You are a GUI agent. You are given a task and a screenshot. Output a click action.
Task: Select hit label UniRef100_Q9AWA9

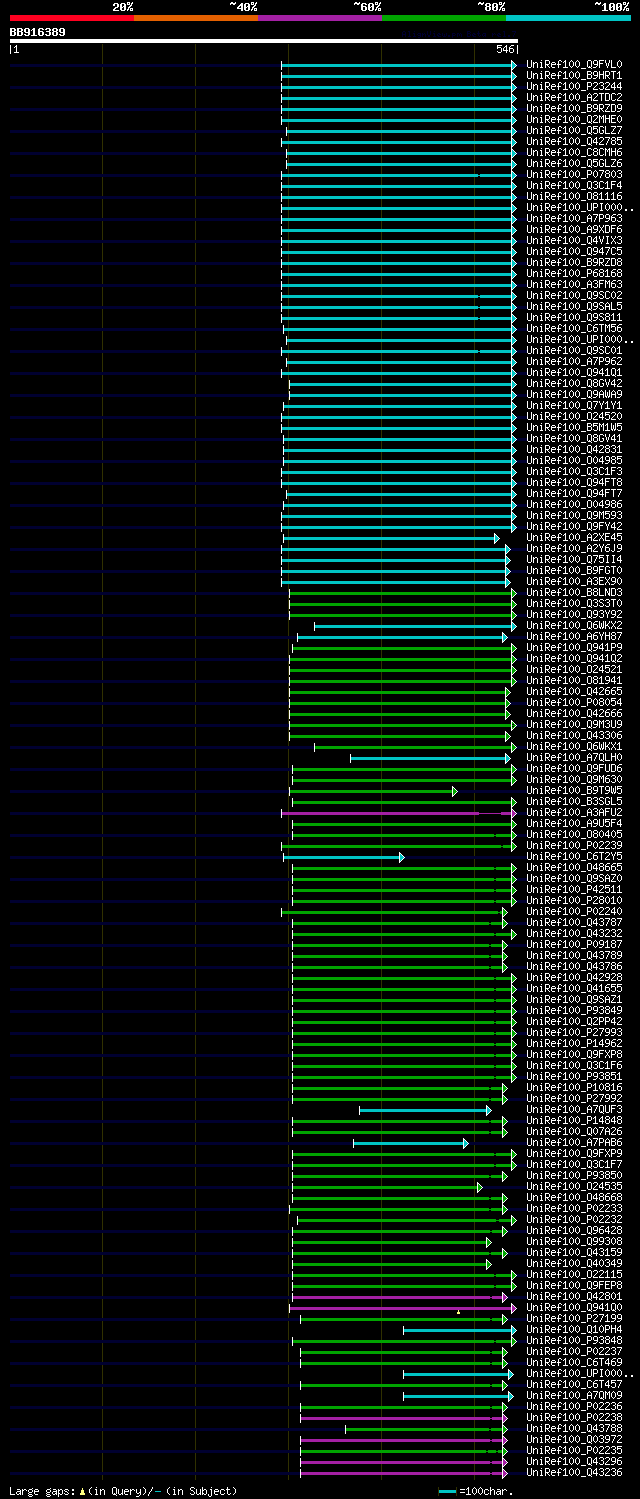pos(574,394)
